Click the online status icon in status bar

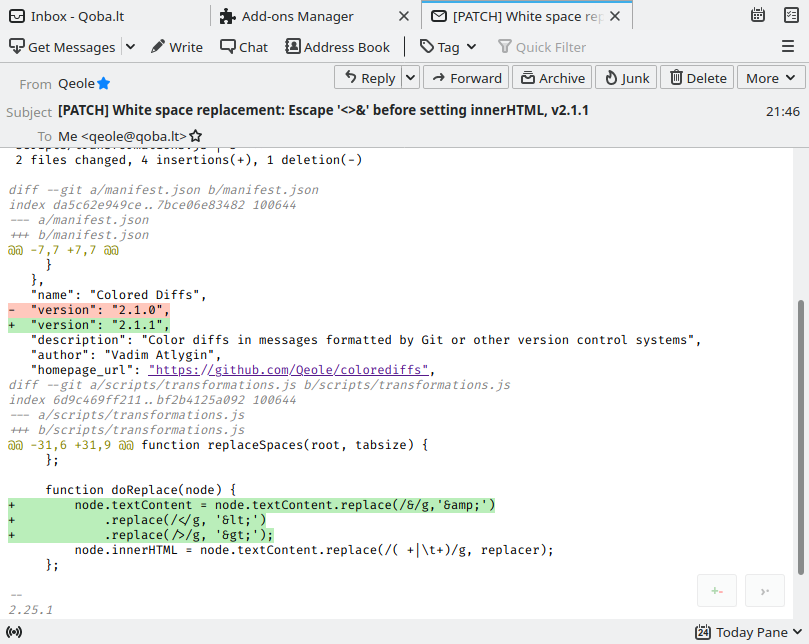pos(14,632)
